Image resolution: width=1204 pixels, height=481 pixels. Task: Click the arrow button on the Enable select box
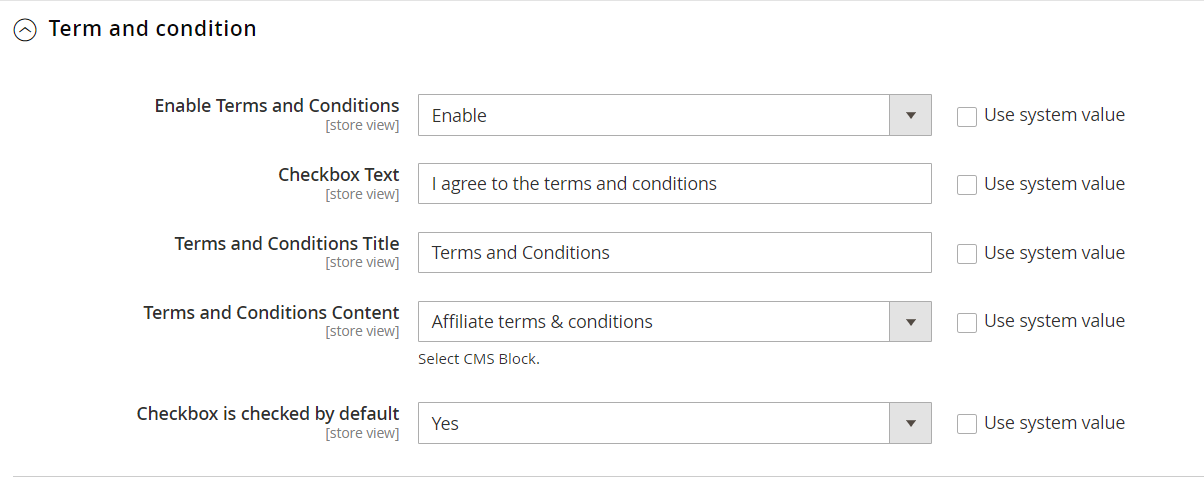(x=910, y=115)
